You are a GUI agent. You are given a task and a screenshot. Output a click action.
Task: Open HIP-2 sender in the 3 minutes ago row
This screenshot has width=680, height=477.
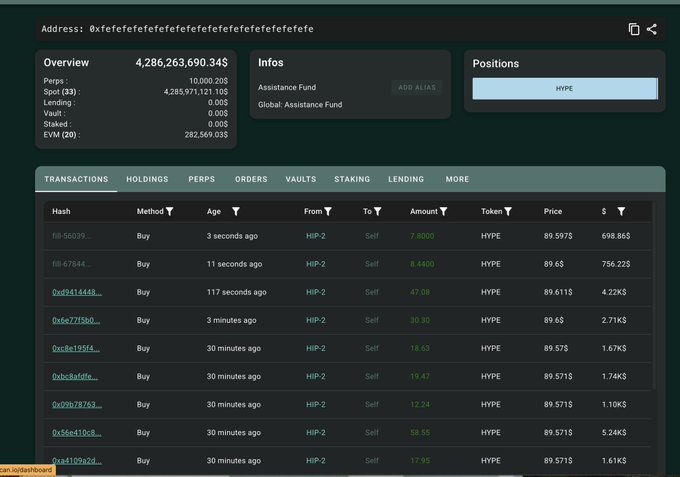click(316, 320)
